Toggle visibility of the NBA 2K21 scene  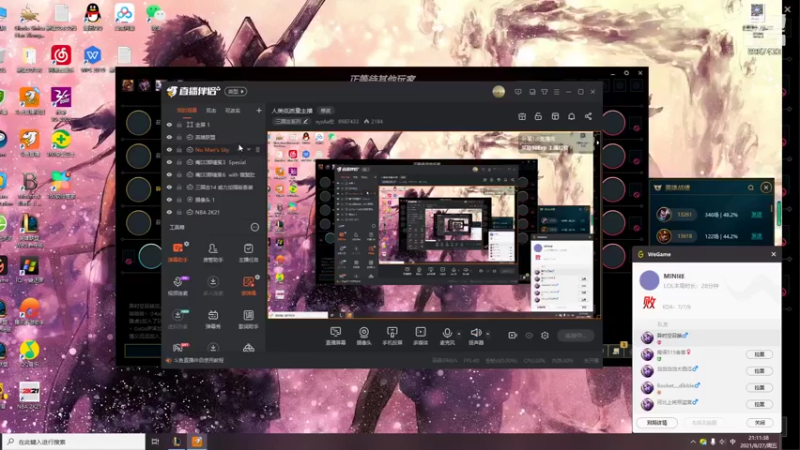(x=169, y=212)
